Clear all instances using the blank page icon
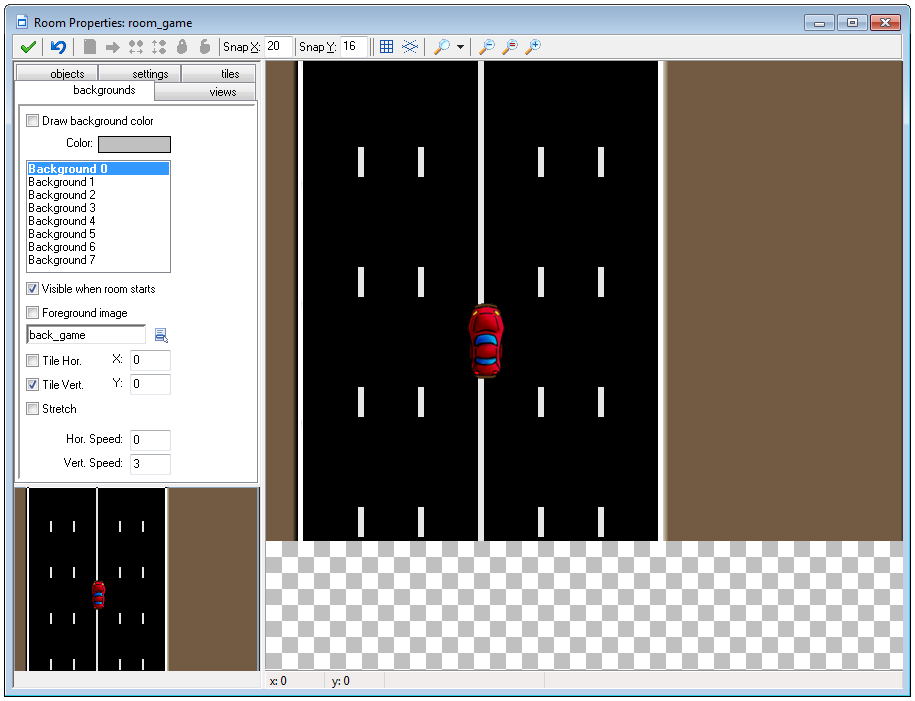Viewport: 915px width, 701px height. (90, 47)
